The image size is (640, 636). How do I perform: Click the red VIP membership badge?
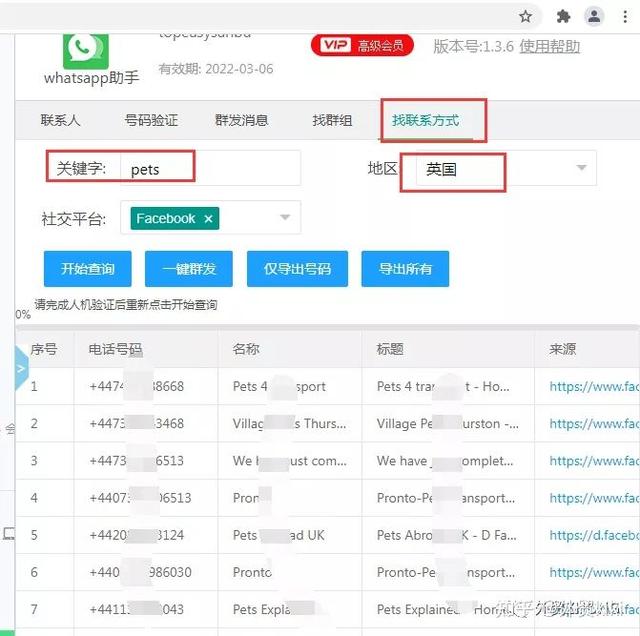point(363,45)
